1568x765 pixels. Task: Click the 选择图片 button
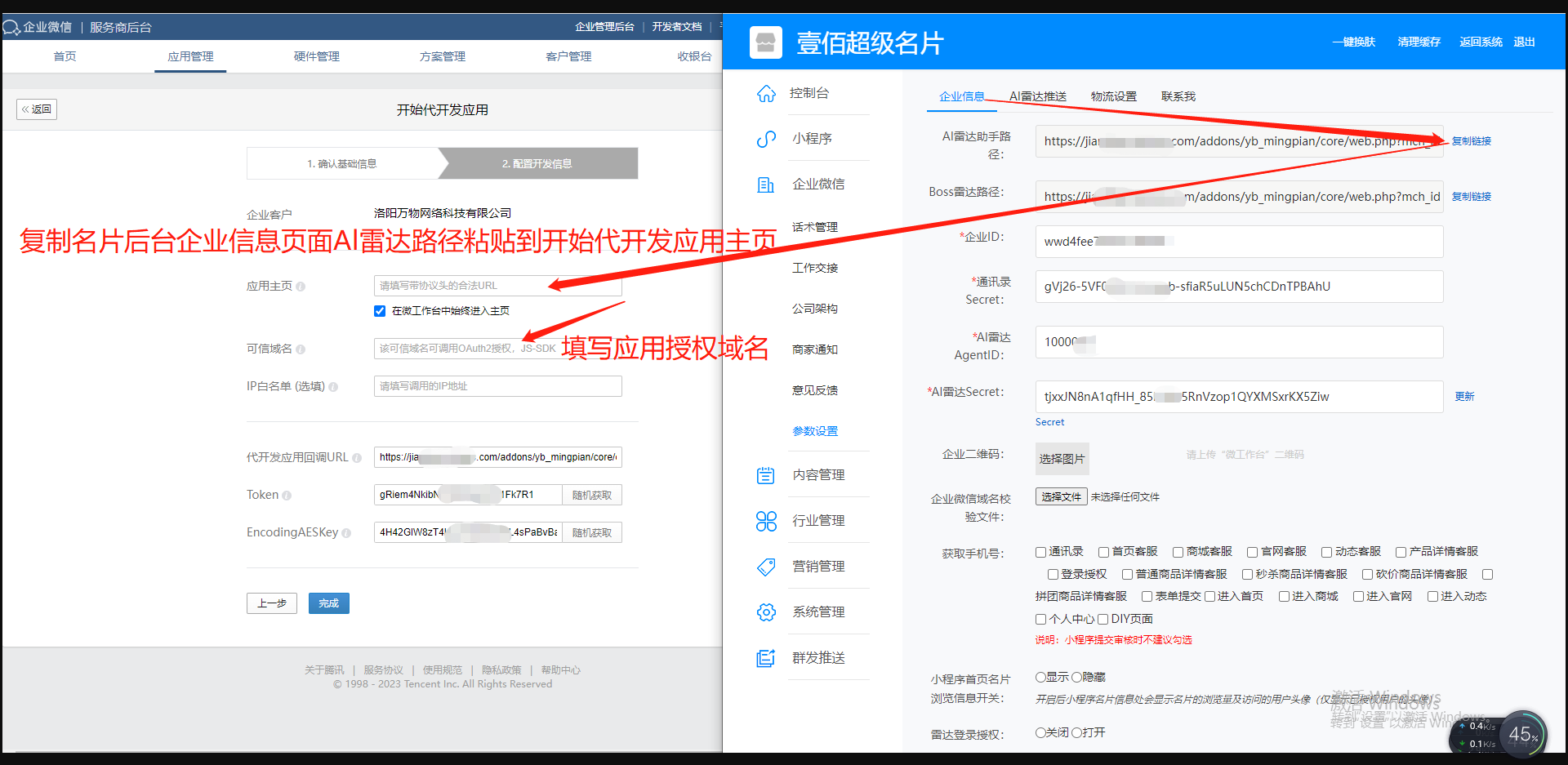(1062, 459)
